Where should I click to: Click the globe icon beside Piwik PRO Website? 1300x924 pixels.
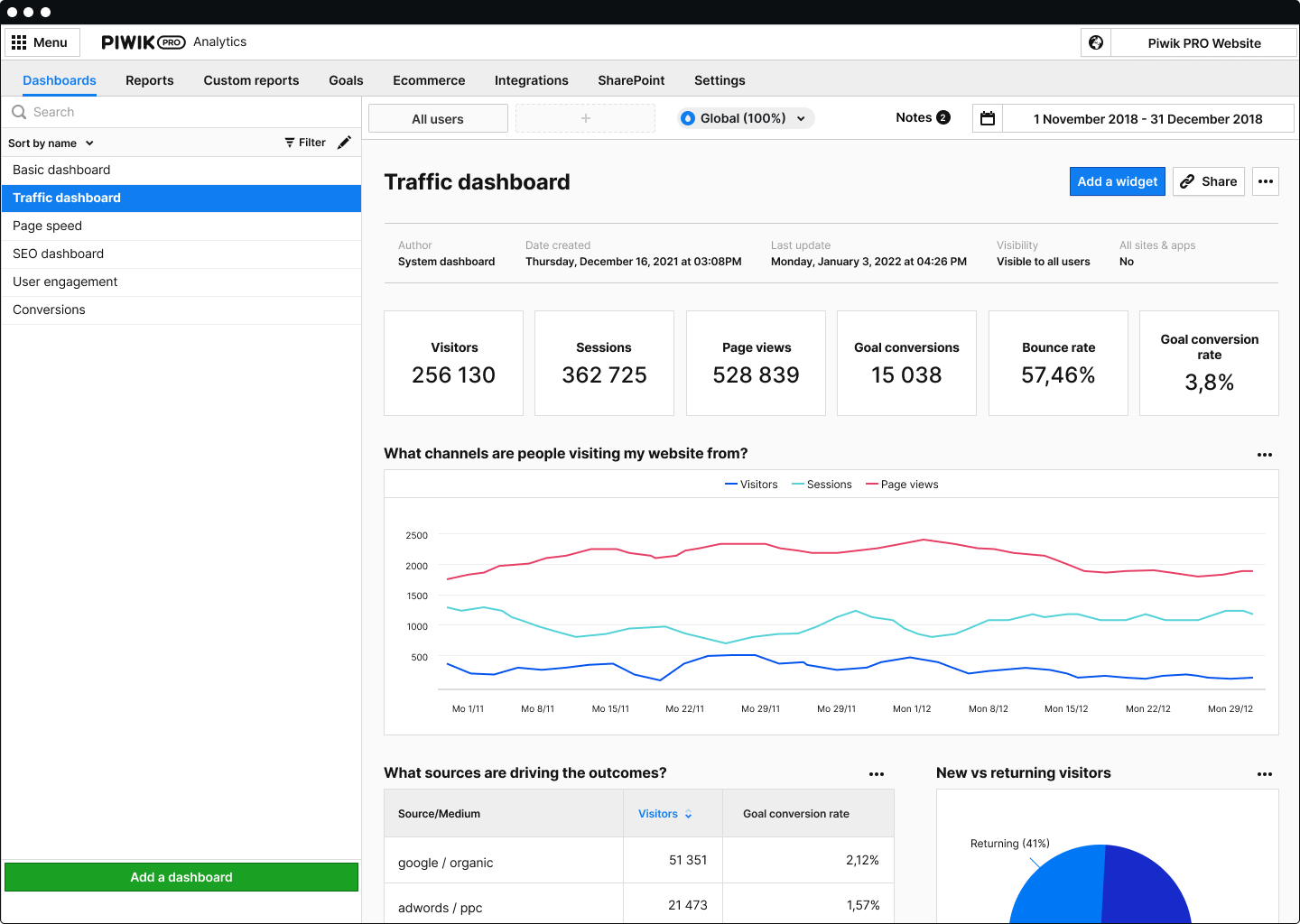coord(1096,42)
